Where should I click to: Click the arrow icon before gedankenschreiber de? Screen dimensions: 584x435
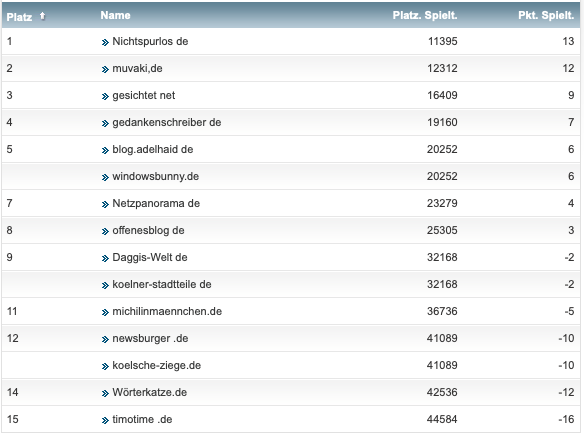point(105,124)
